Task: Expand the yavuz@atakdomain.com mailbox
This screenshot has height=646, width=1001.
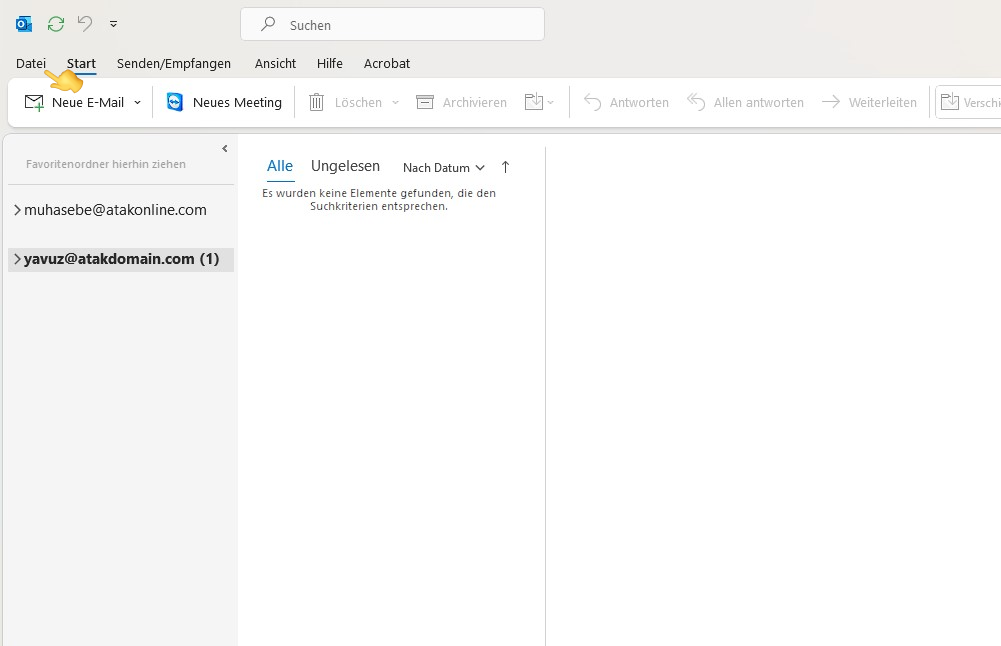Action: [x=16, y=258]
